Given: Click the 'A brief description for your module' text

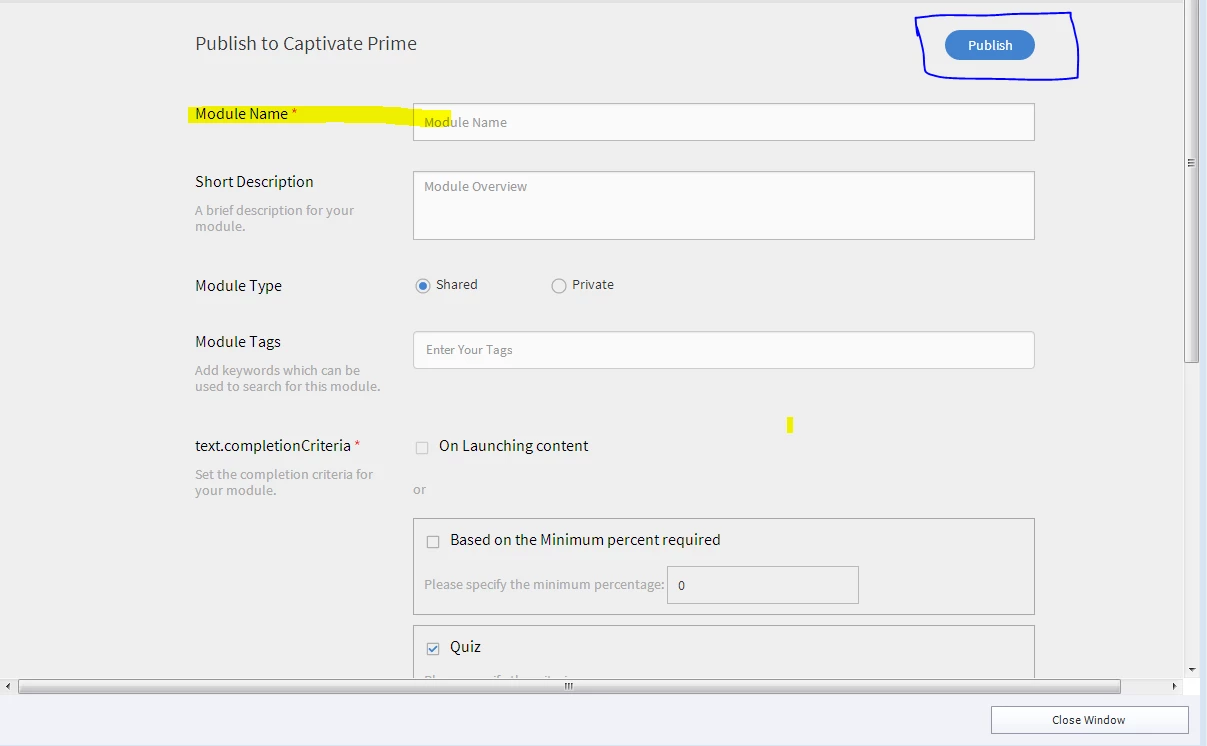Looking at the screenshot, I should click(x=274, y=218).
